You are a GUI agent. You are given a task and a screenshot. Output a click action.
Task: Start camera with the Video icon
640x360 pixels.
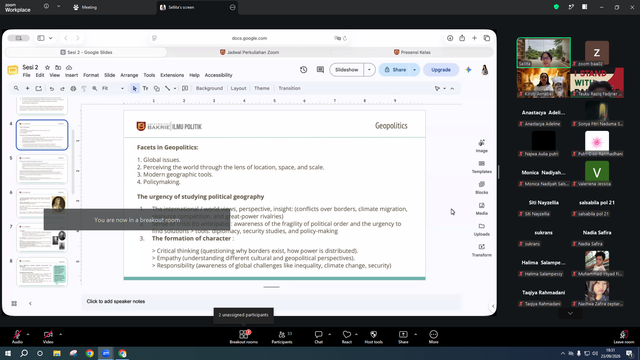pos(48,334)
